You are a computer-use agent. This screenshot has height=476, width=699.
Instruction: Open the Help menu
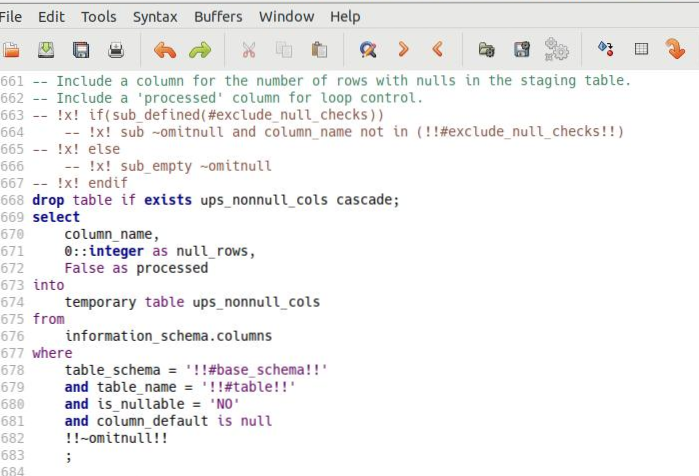coord(345,17)
